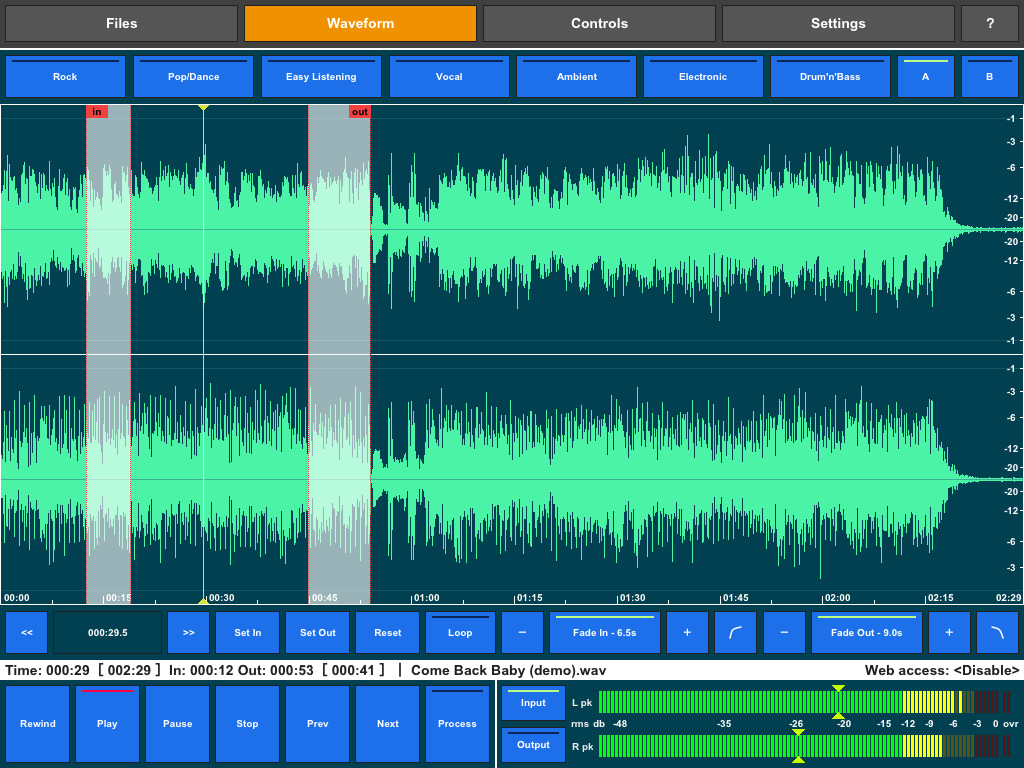Screen dimensions: 1024x768
Task: Toggle the Fade In - 6.5s button
Action: (x=605, y=632)
